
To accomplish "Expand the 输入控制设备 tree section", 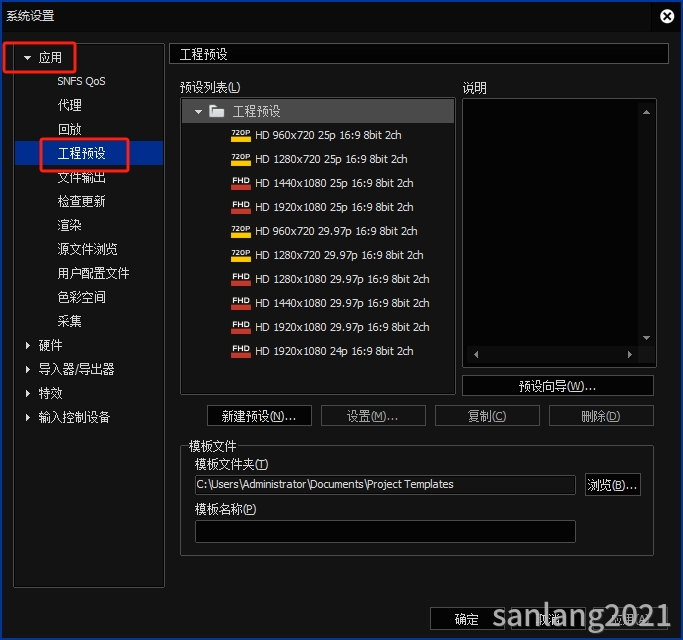I will point(28,417).
